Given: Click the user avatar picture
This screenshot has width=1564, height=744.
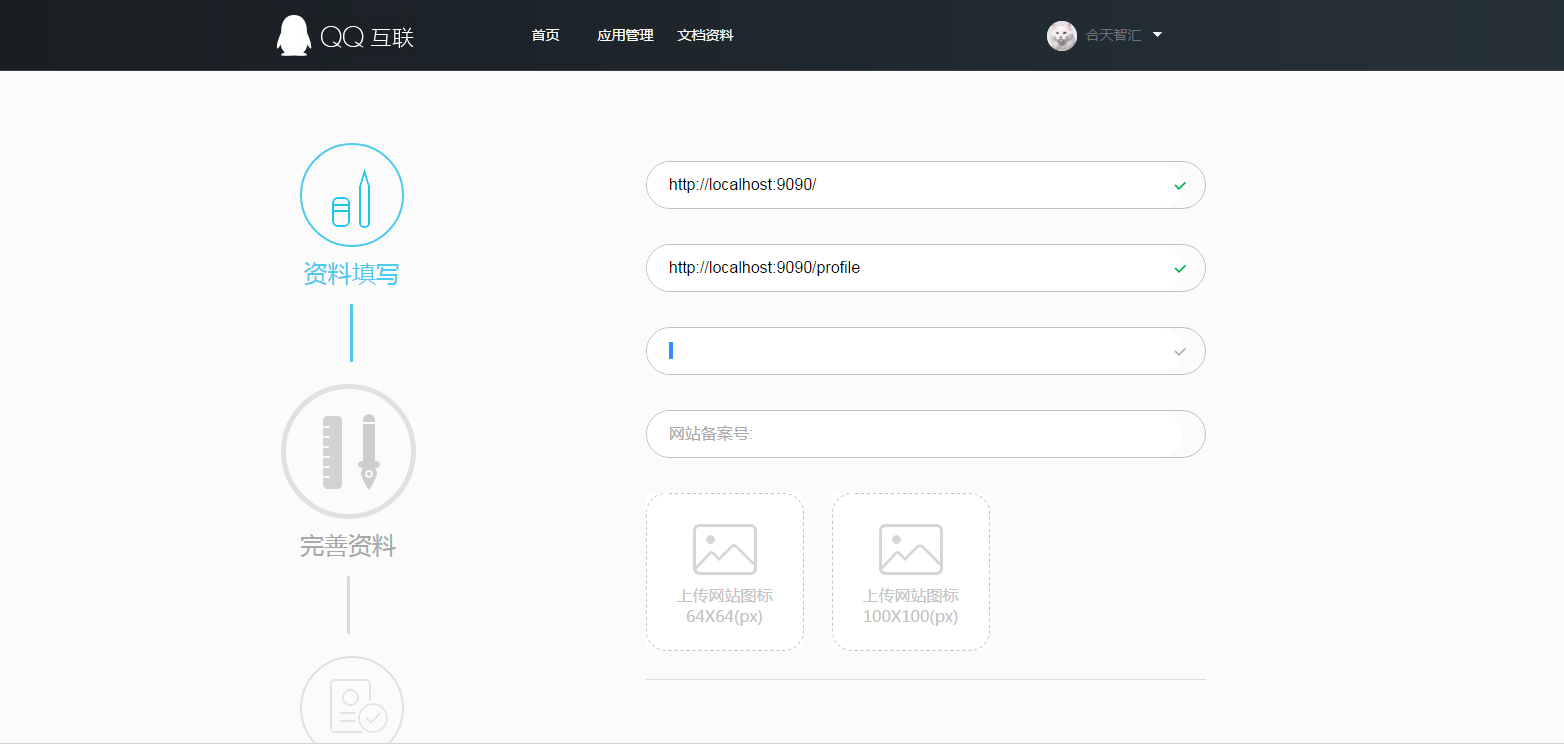Looking at the screenshot, I should [x=1061, y=36].
